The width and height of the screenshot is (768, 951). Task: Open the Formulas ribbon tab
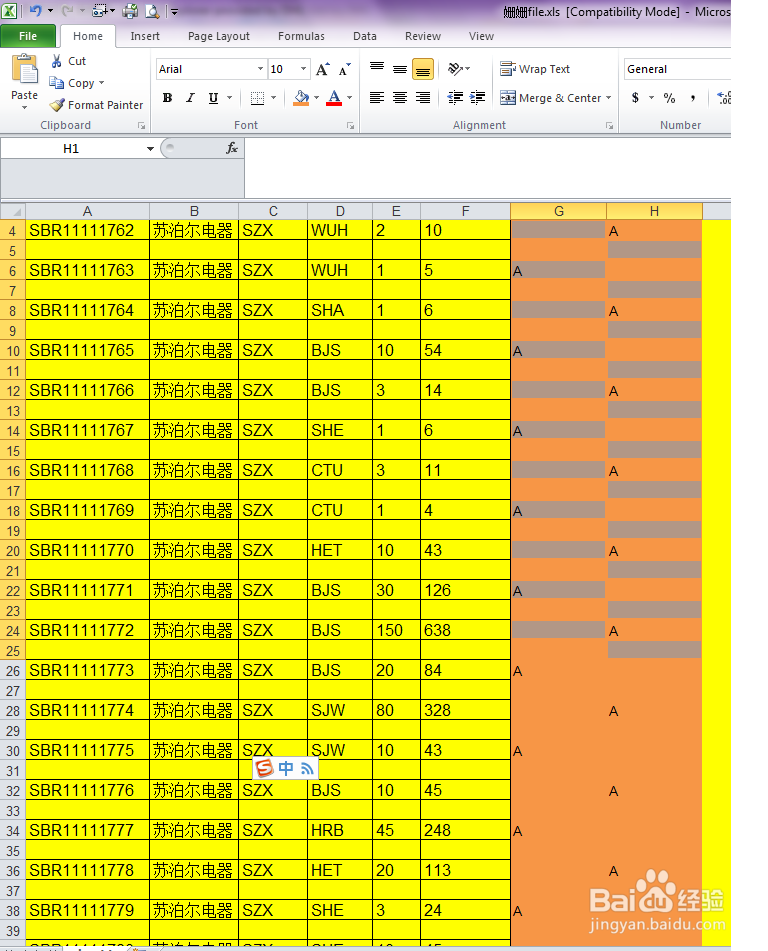click(301, 36)
